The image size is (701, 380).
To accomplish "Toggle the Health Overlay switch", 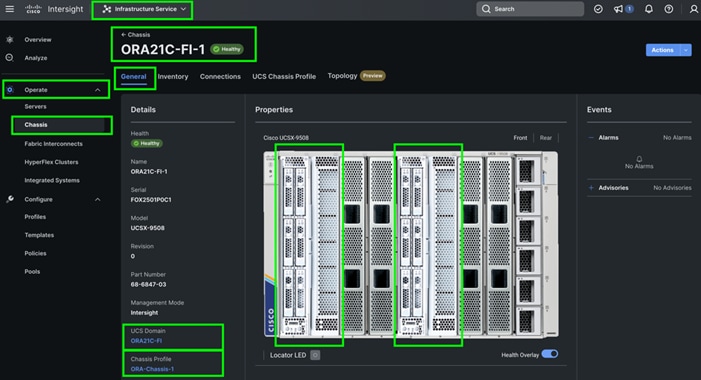I will click(550, 354).
